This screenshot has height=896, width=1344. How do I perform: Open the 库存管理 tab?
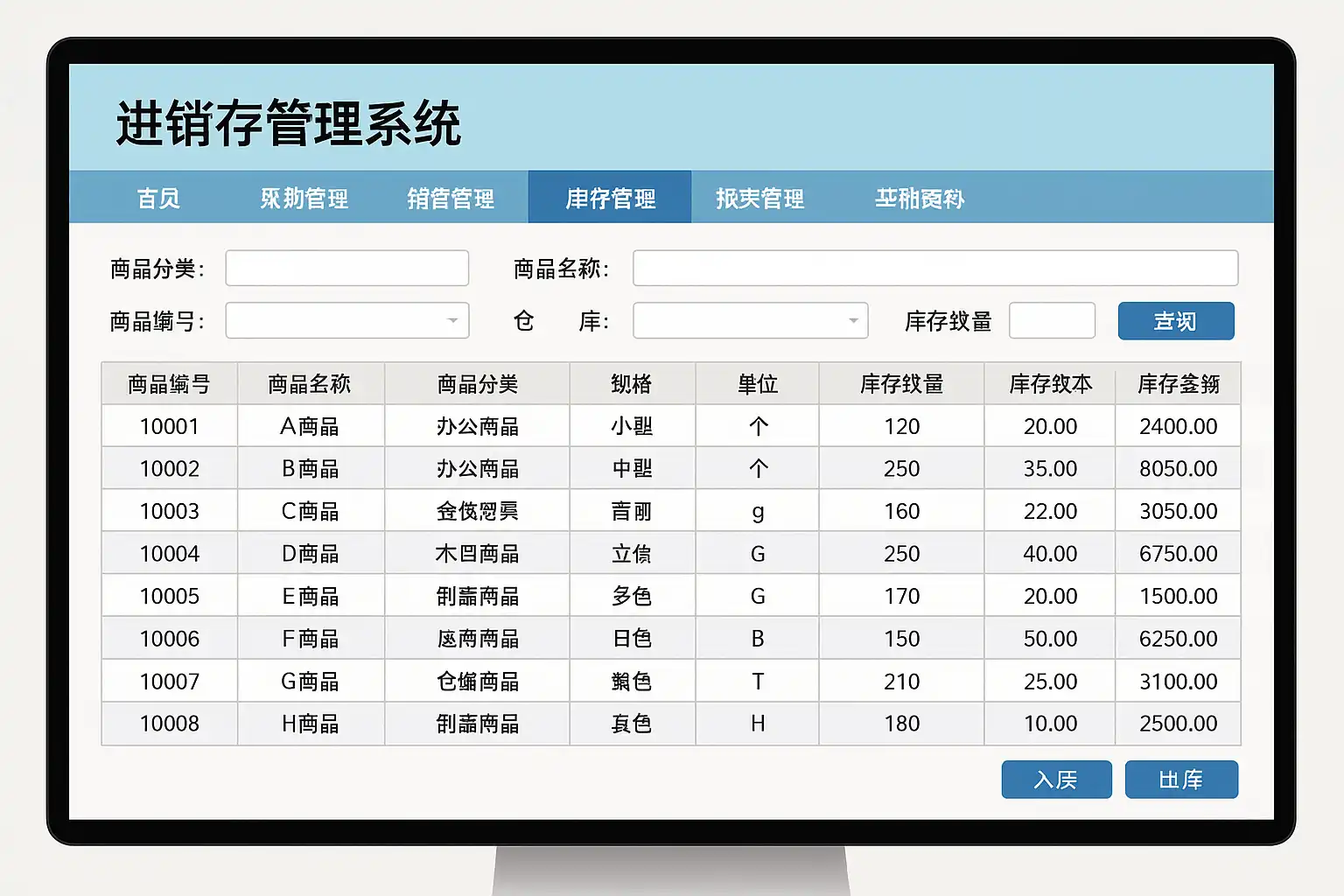pos(610,199)
